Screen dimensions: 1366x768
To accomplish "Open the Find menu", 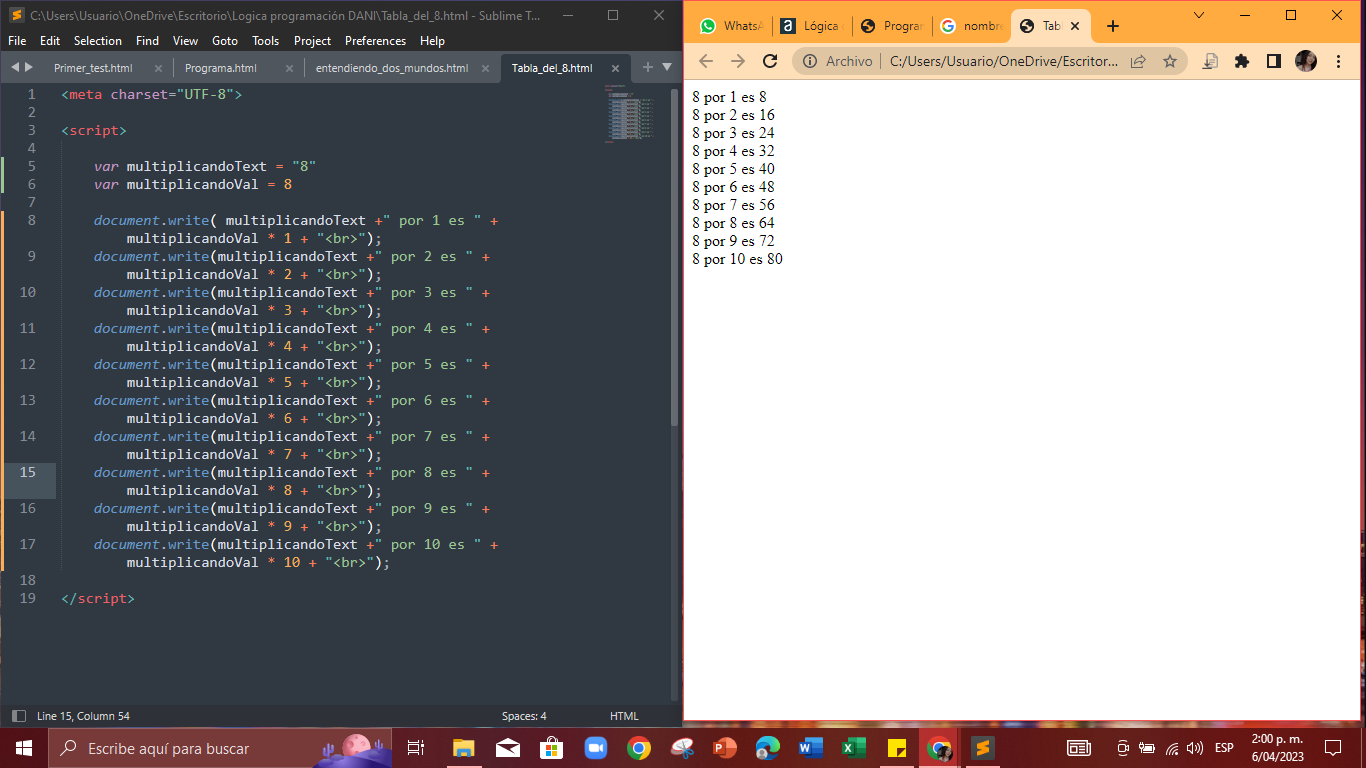I will pos(147,41).
